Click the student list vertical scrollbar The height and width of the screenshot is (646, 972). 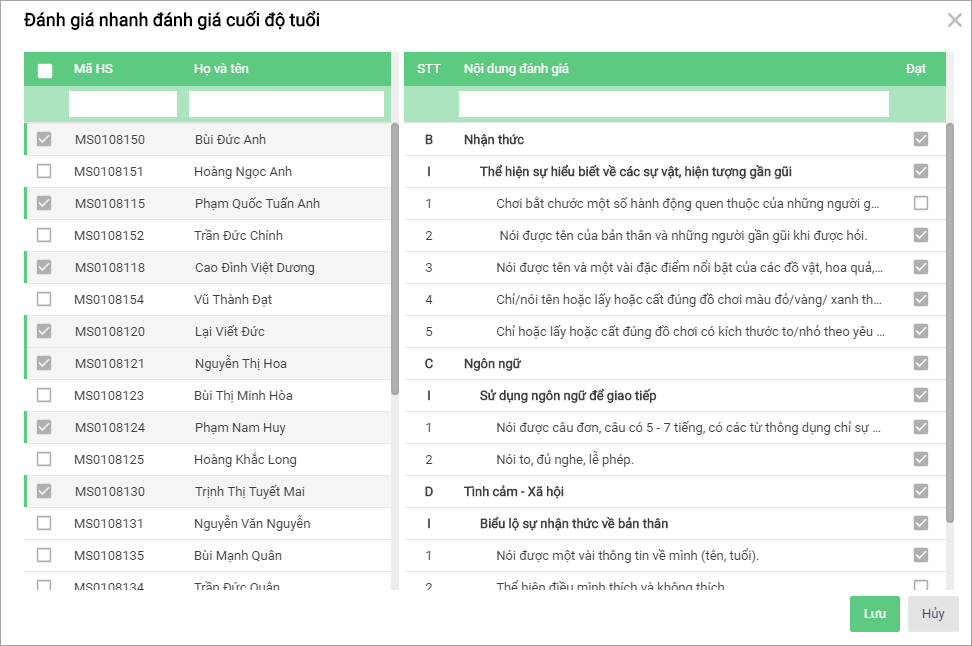click(395, 260)
